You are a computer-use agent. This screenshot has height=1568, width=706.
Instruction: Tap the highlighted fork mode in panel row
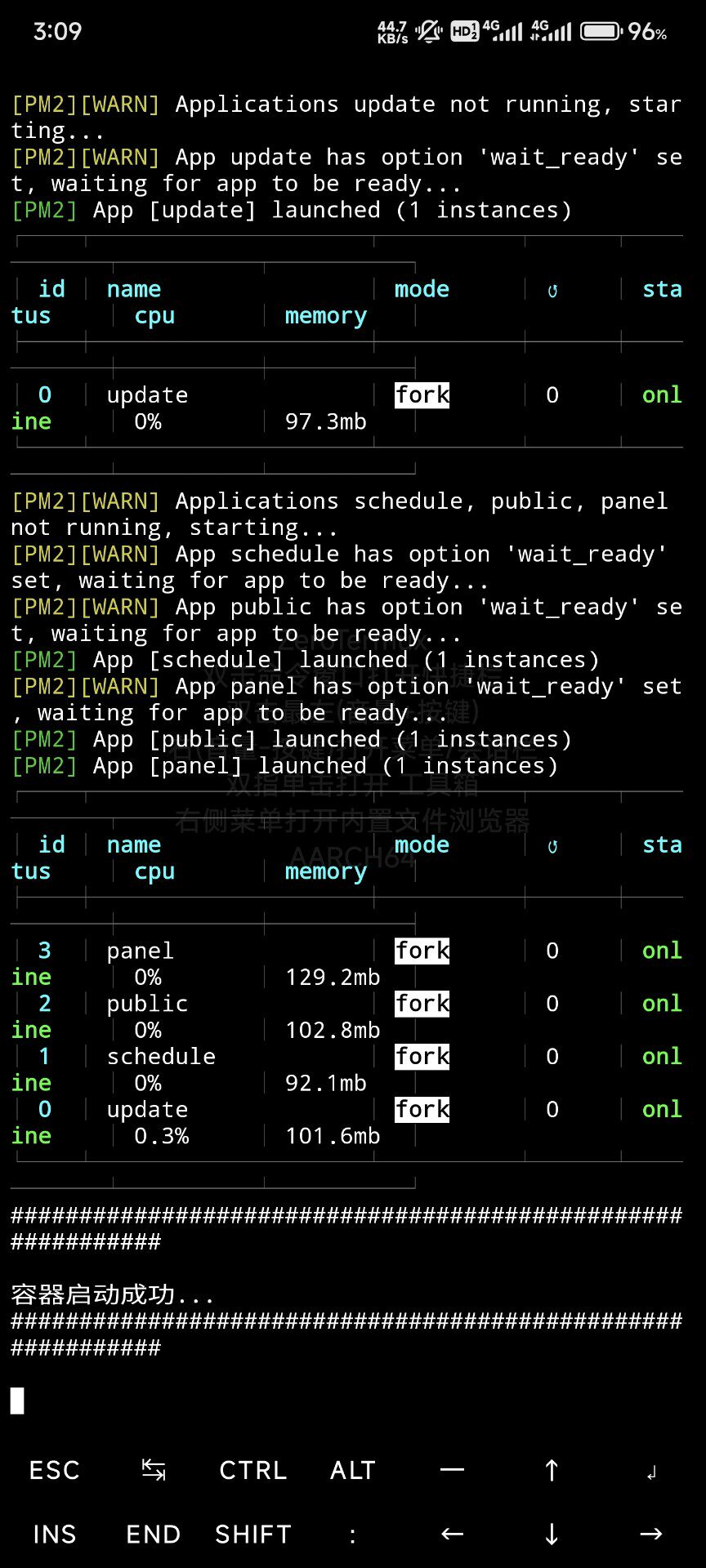coord(422,951)
